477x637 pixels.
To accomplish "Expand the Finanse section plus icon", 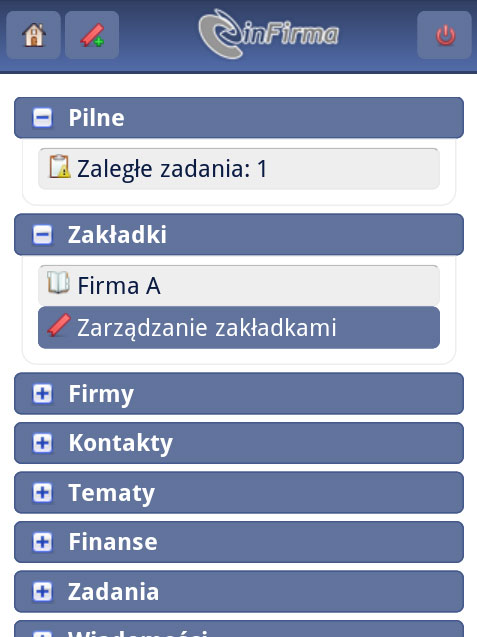I will (x=42, y=542).
